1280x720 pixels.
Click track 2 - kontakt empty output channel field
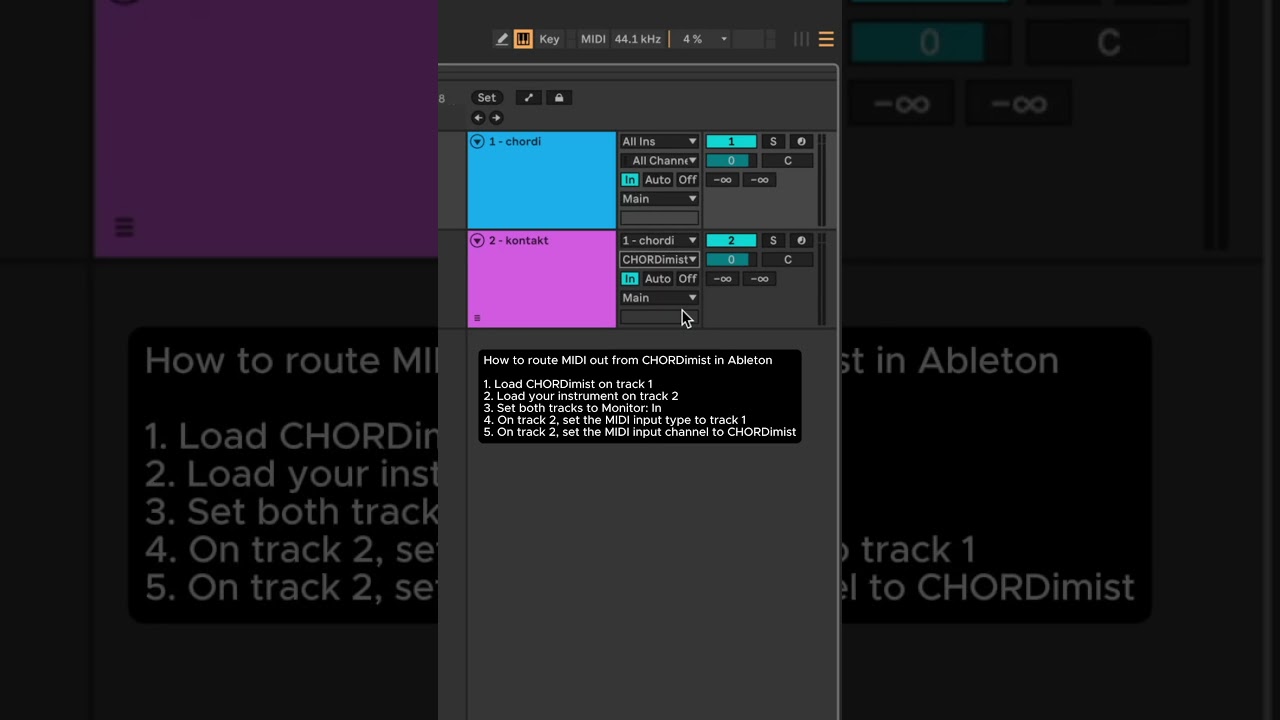pos(659,317)
